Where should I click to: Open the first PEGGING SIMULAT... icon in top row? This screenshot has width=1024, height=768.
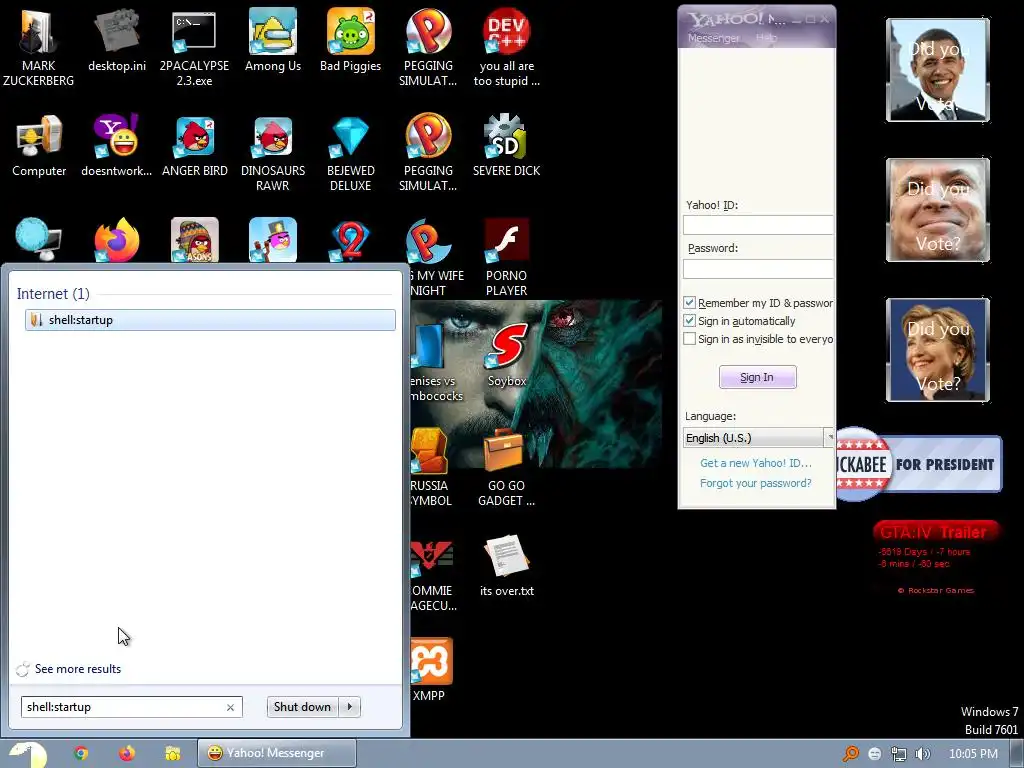tap(428, 47)
